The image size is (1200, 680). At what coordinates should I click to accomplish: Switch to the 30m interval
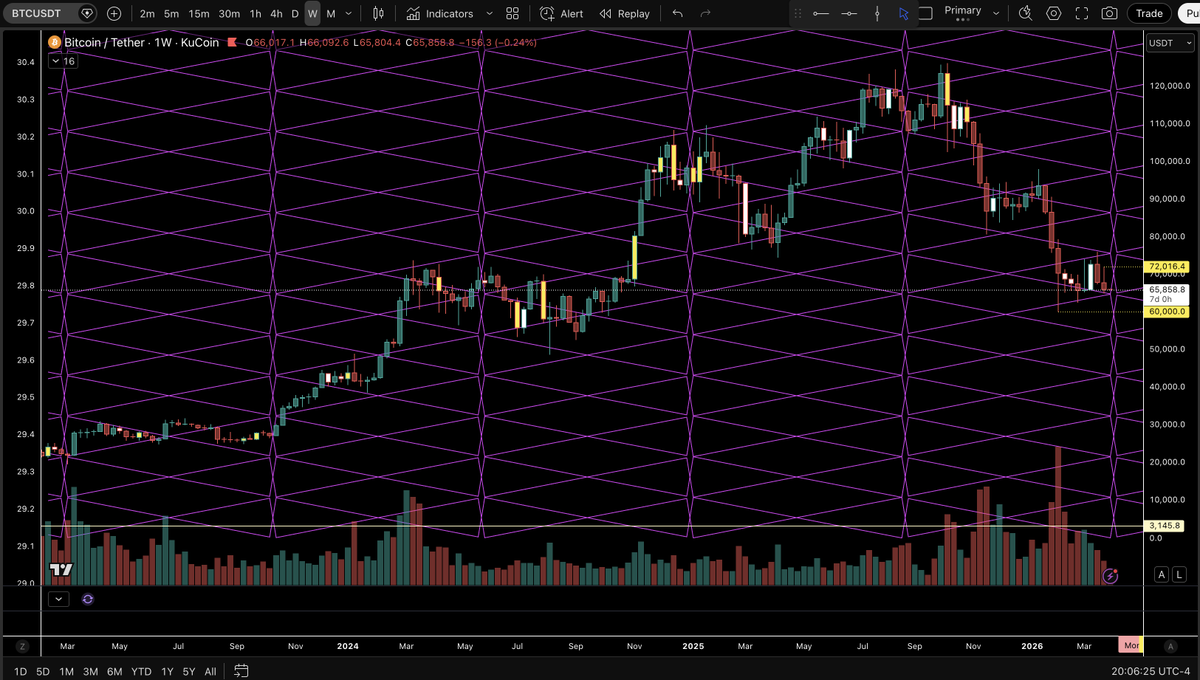click(x=229, y=14)
